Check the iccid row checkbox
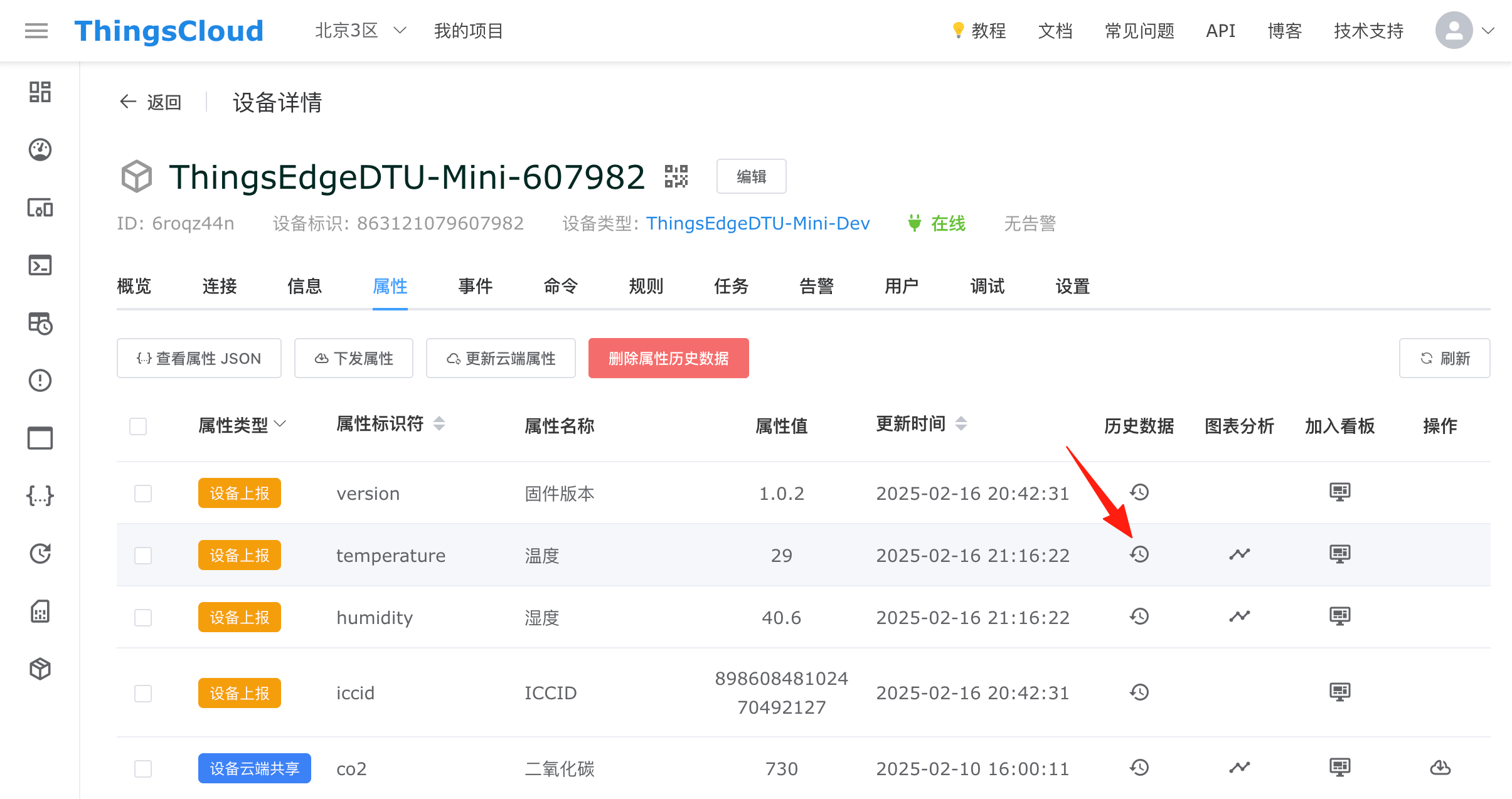1512x799 pixels. tap(143, 694)
